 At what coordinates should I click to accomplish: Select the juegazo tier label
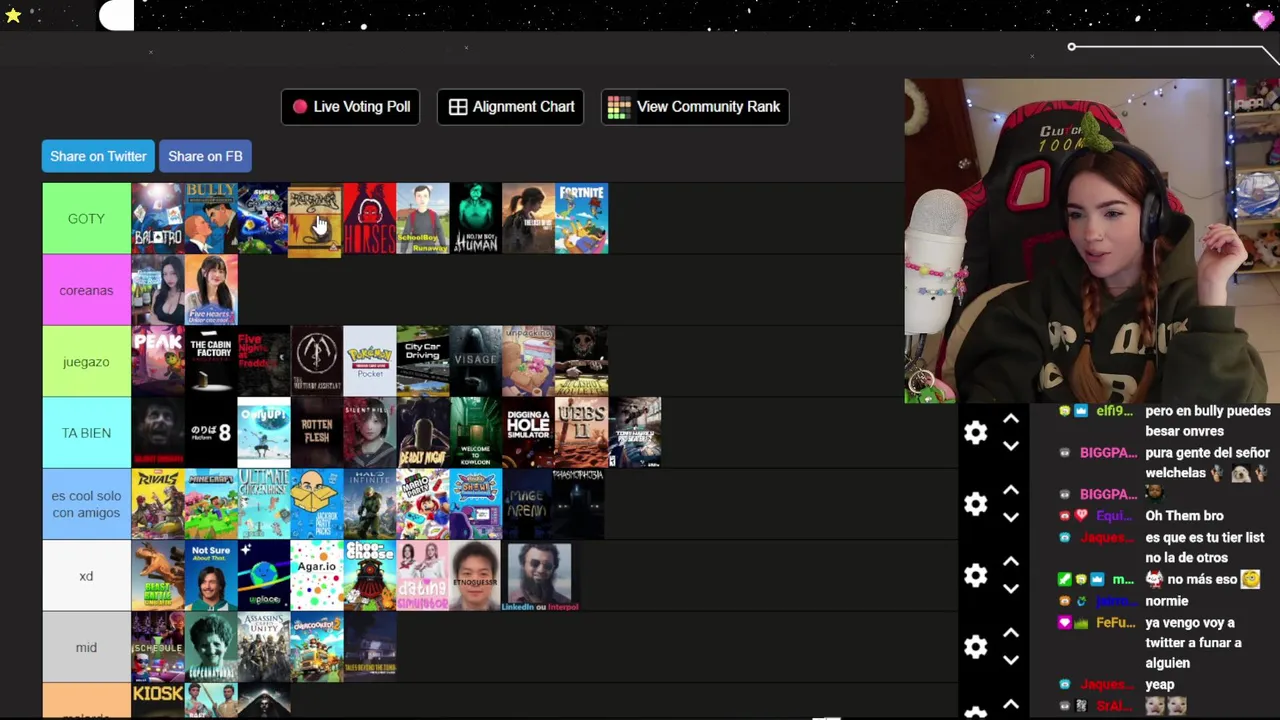click(86, 361)
